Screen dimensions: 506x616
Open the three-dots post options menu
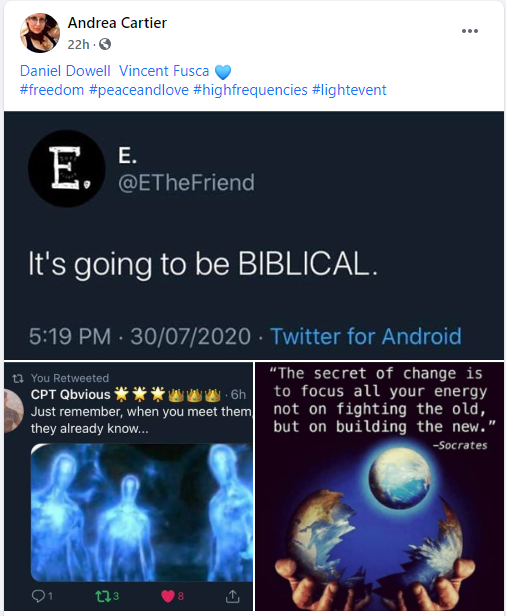[x=469, y=31]
